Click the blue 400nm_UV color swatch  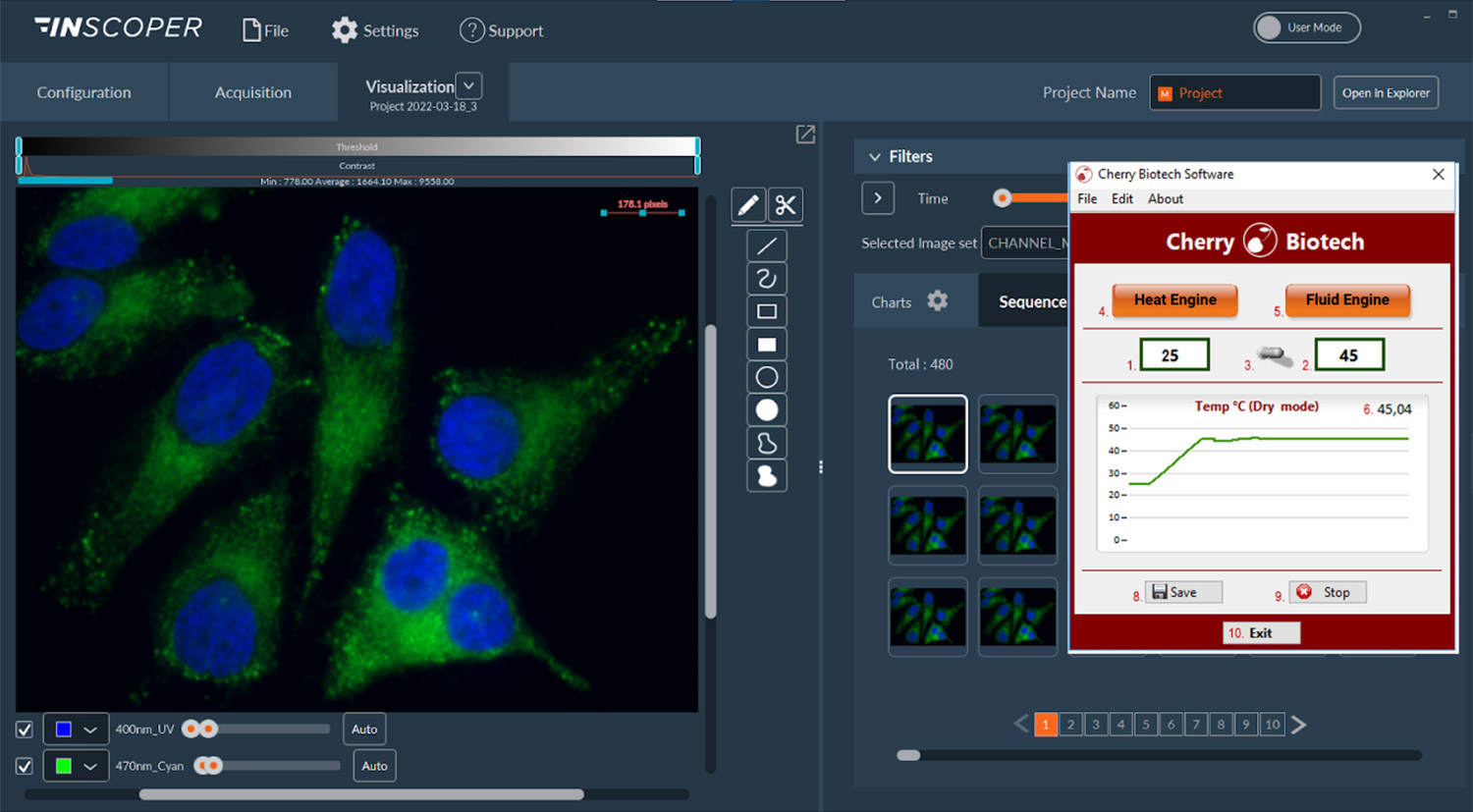(x=64, y=730)
